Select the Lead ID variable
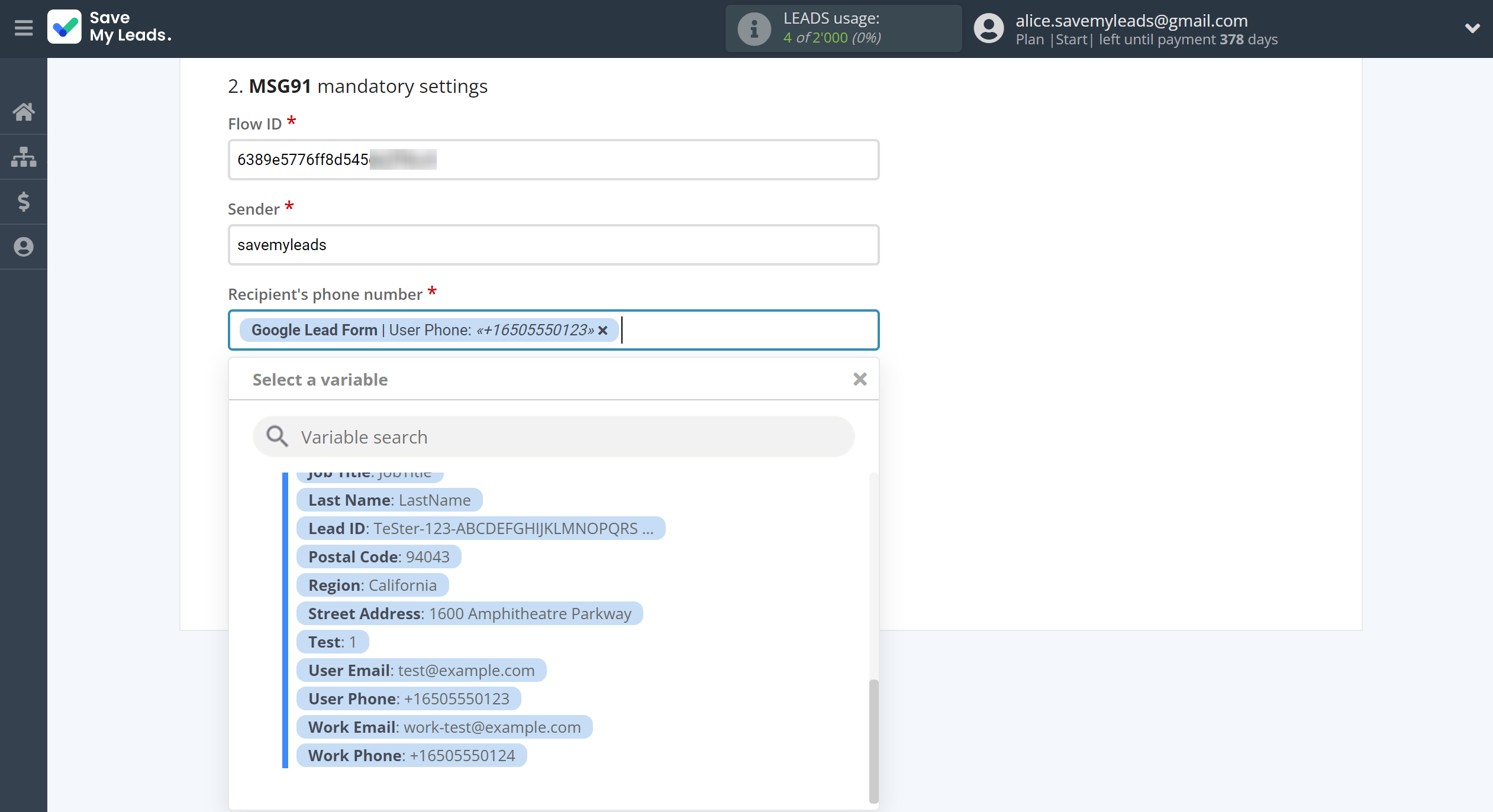 tap(481, 528)
